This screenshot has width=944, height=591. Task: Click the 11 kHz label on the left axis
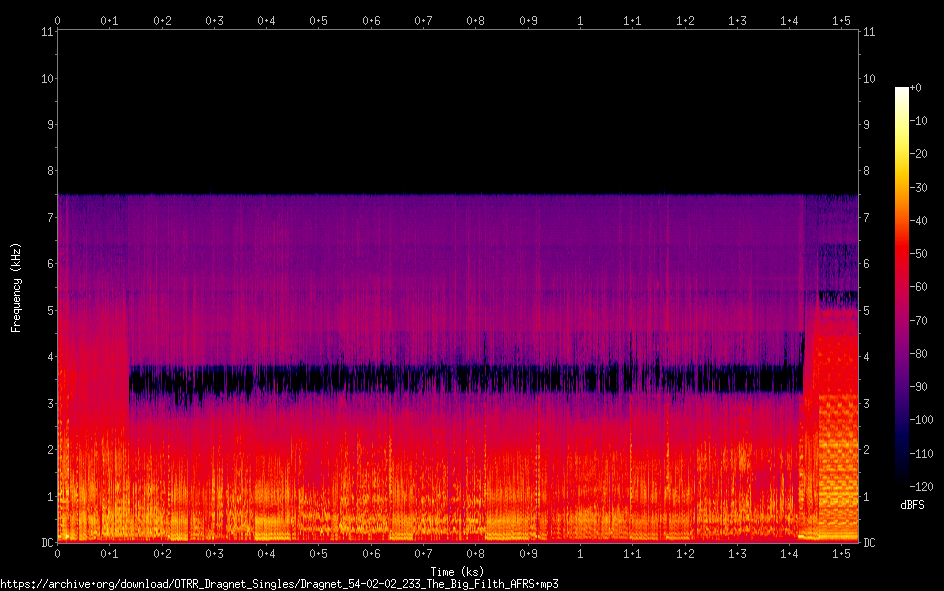pos(46,32)
